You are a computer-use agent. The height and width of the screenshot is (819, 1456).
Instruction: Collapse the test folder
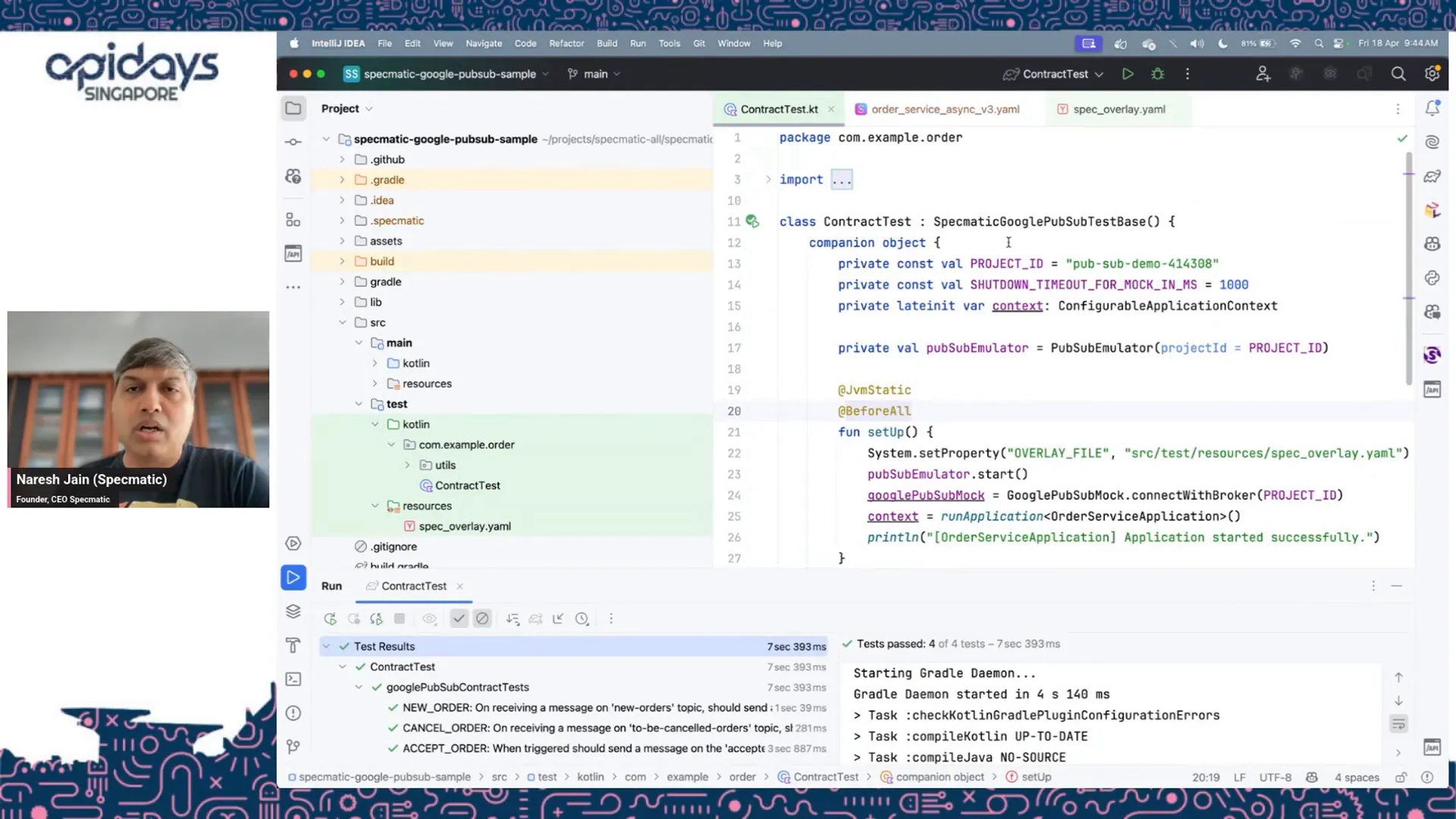[x=359, y=404]
